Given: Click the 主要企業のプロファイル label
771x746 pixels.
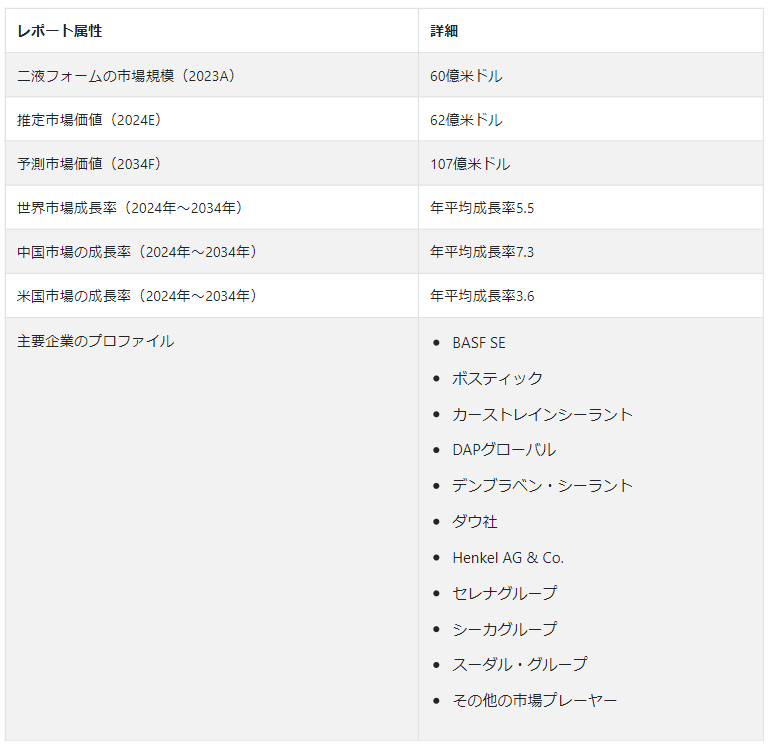Looking at the screenshot, I should tap(96, 341).
